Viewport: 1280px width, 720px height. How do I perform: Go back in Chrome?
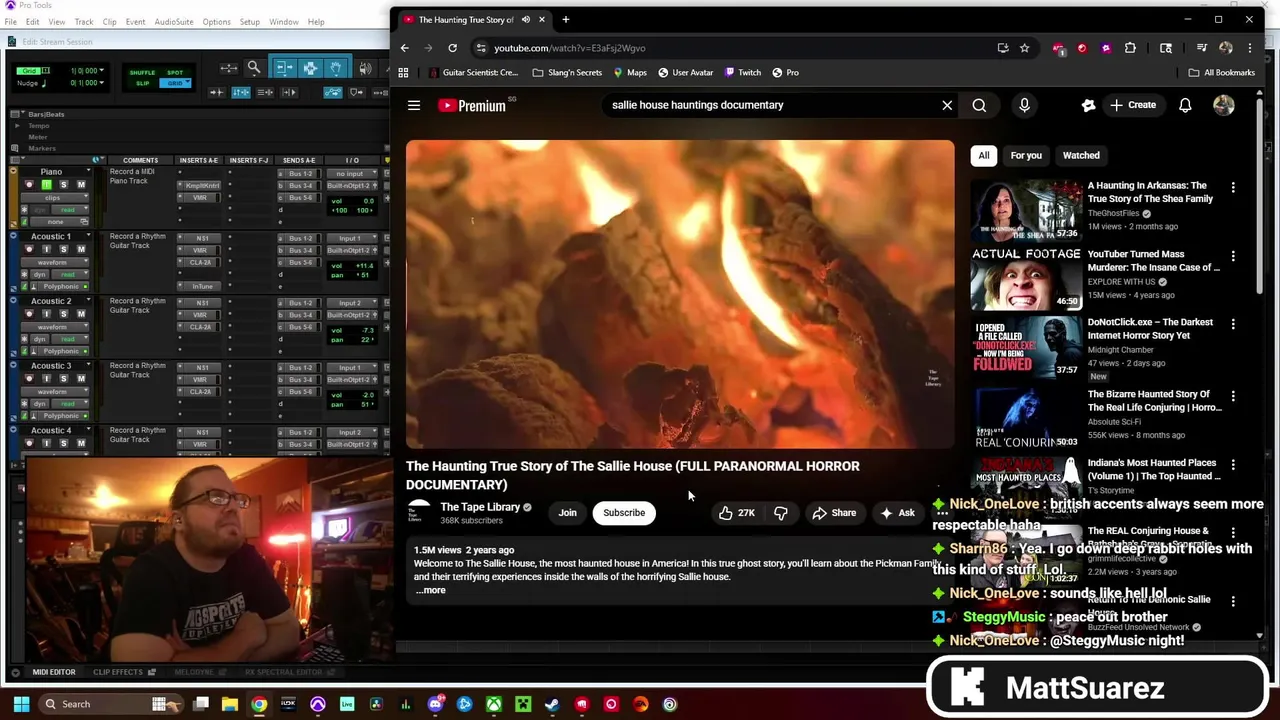pyautogui.click(x=404, y=48)
